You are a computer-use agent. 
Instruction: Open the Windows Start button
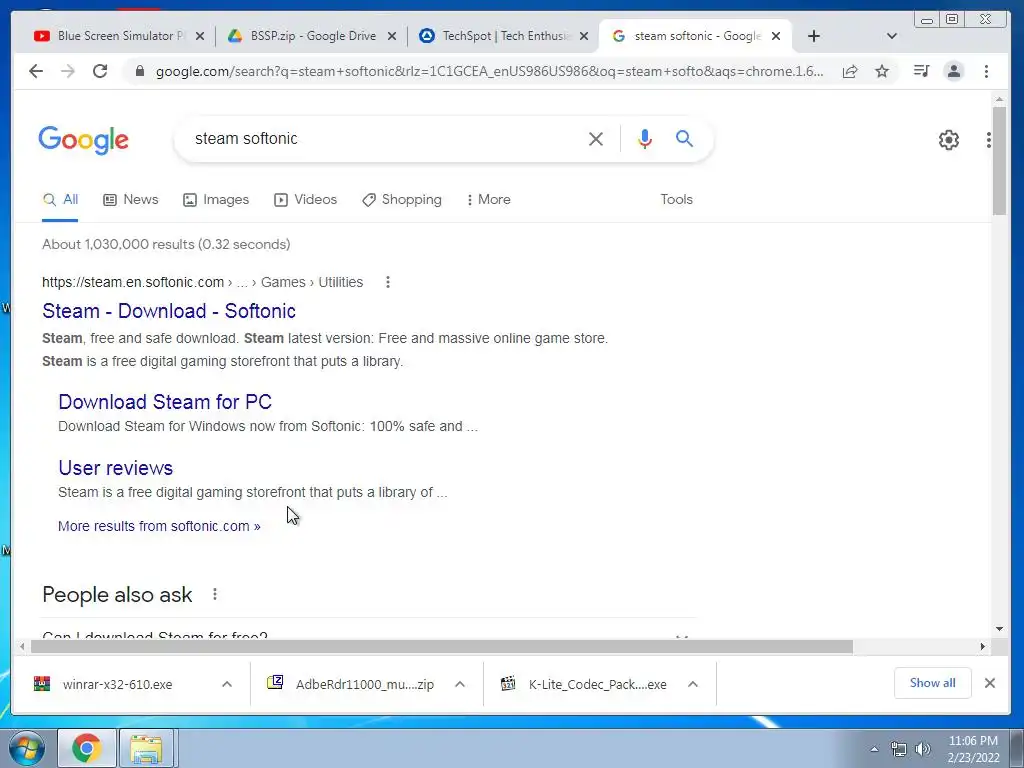coord(27,748)
